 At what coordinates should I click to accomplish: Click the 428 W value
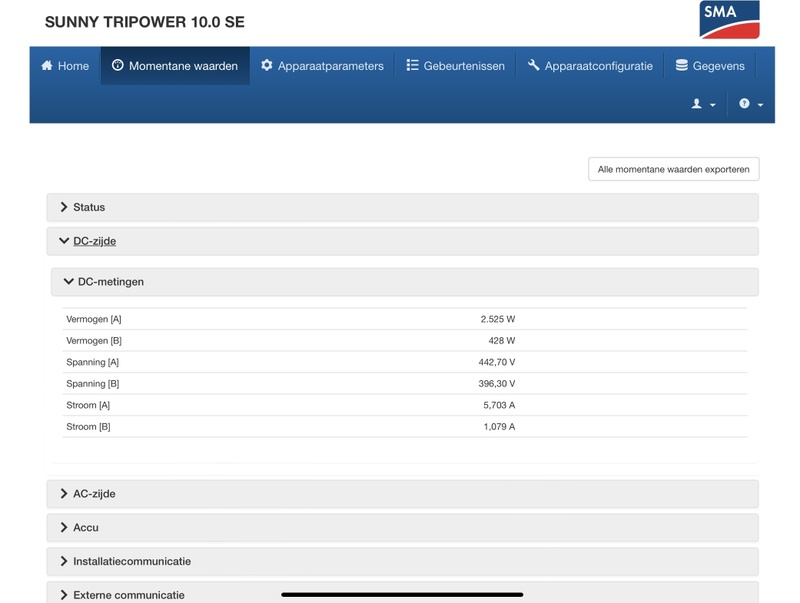coord(502,341)
